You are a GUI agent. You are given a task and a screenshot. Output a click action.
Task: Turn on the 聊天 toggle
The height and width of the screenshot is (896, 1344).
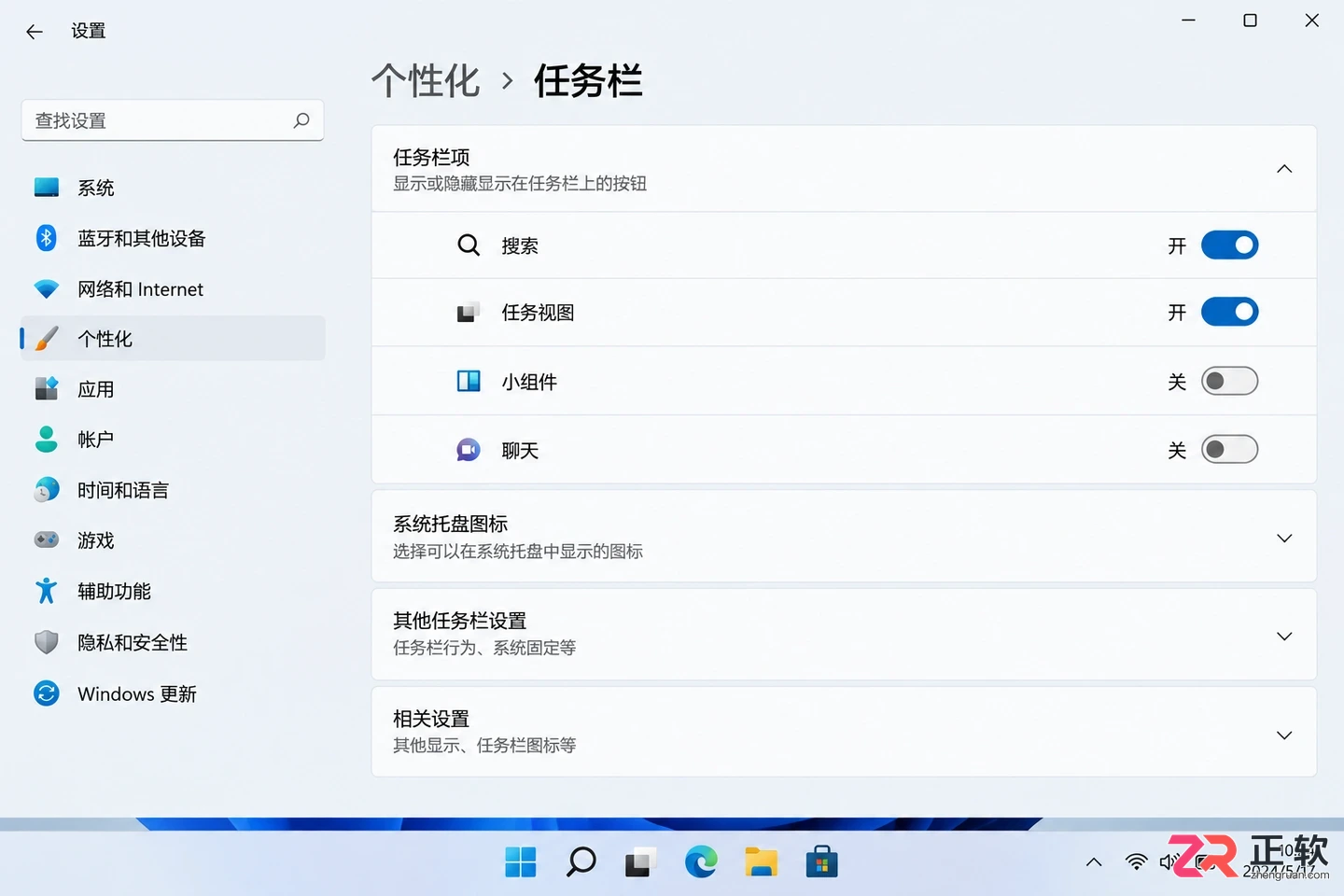(1229, 450)
